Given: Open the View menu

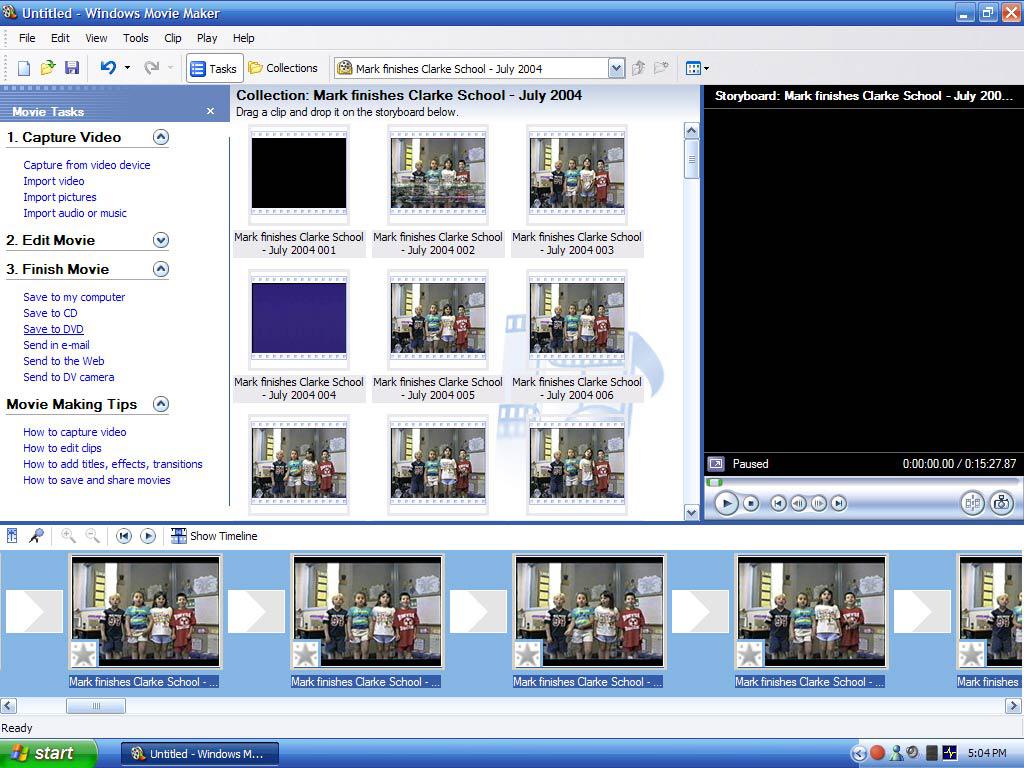Looking at the screenshot, I should [96, 38].
